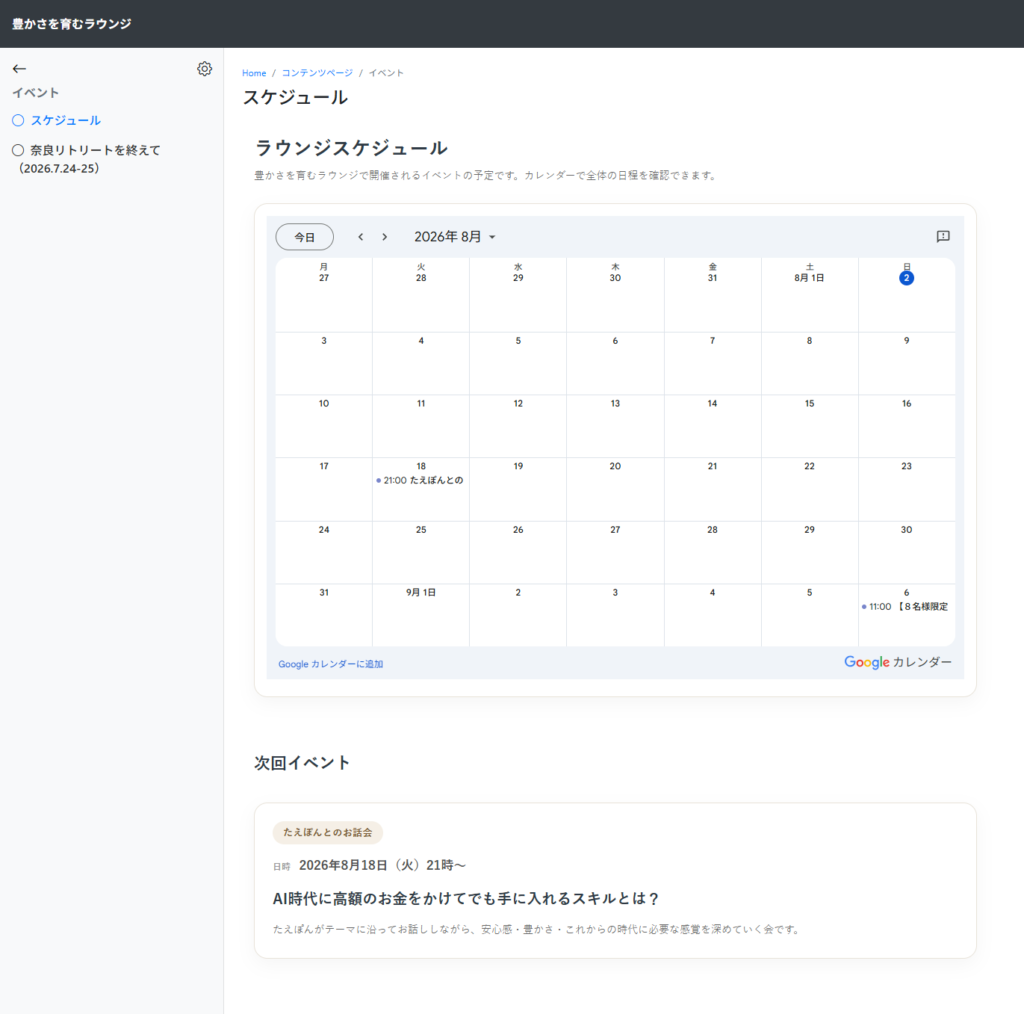Click date 23 in the calendar
This screenshot has height=1014, width=1024.
[x=906, y=466]
